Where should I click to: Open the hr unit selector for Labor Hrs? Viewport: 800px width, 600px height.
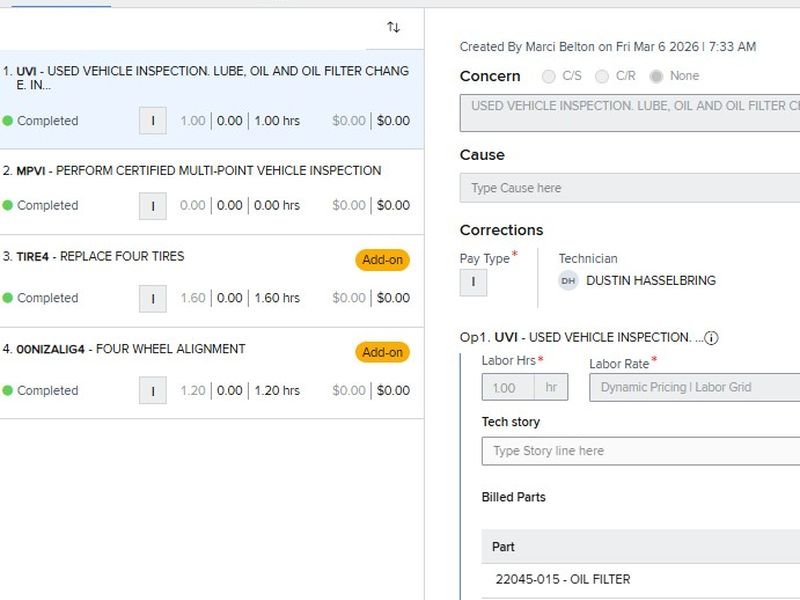[x=551, y=387]
